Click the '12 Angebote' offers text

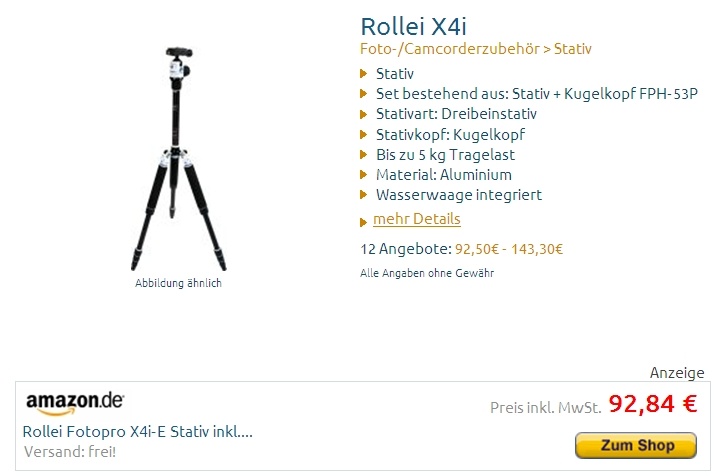tap(406, 249)
